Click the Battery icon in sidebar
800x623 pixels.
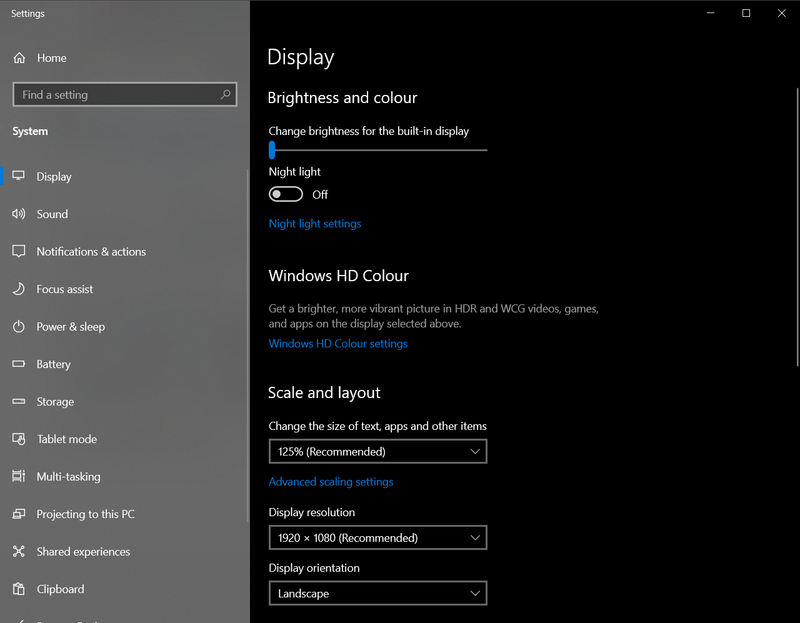click(x=18, y=364)
